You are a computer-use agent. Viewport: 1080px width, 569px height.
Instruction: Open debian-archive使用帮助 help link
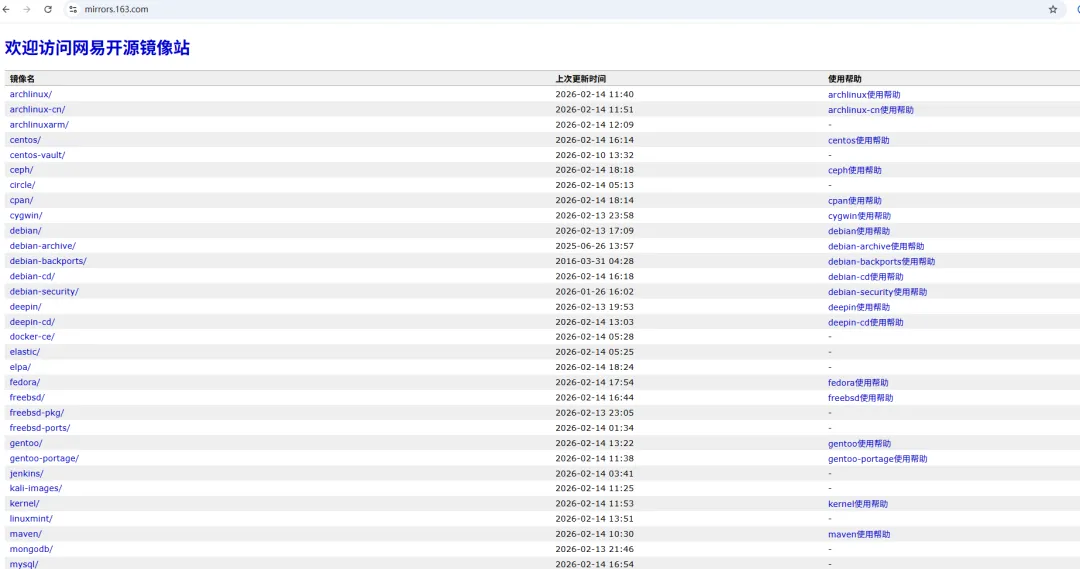(x=876, y=246)
